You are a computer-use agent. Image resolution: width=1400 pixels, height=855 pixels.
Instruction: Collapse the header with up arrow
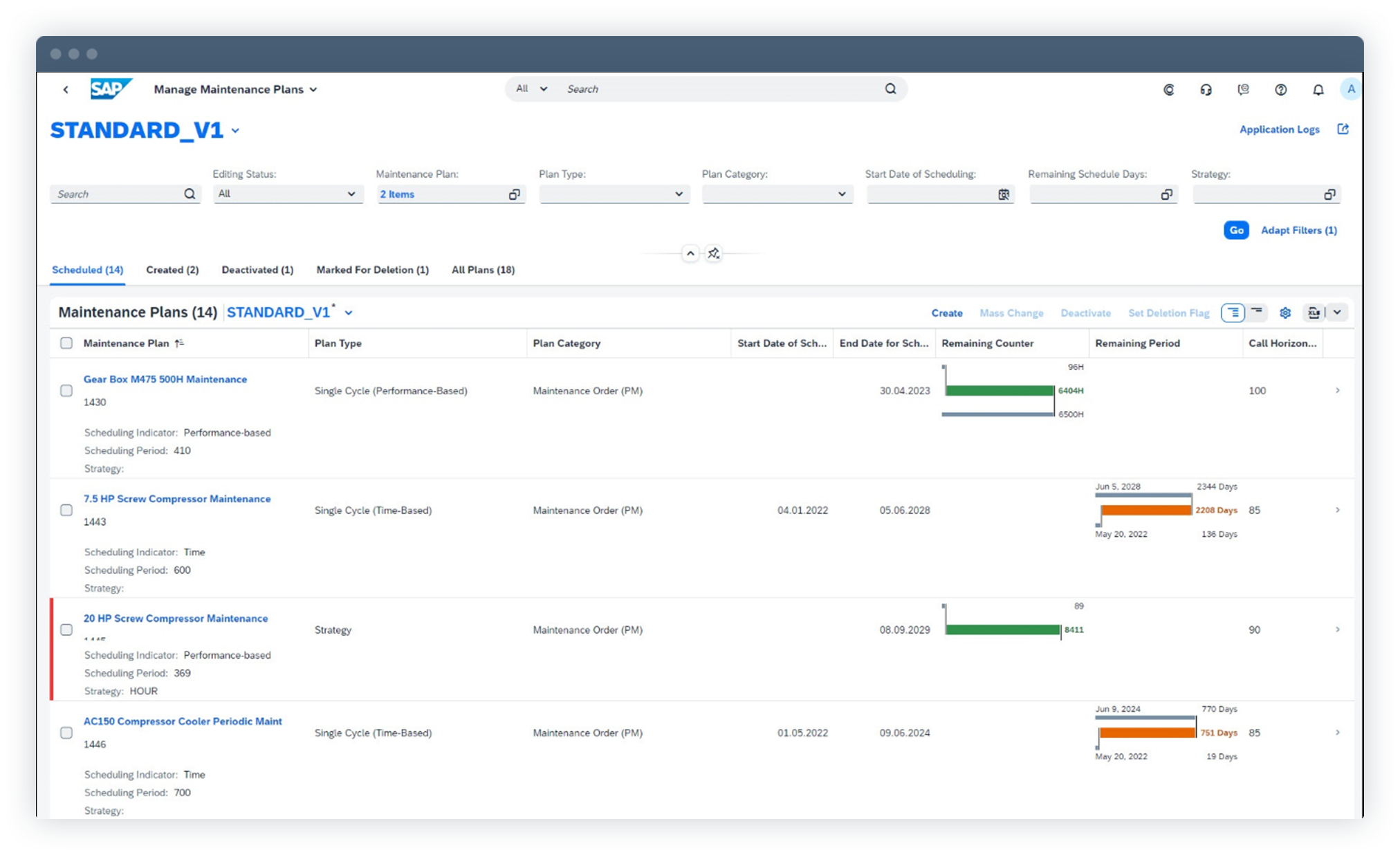click(690, 253)
